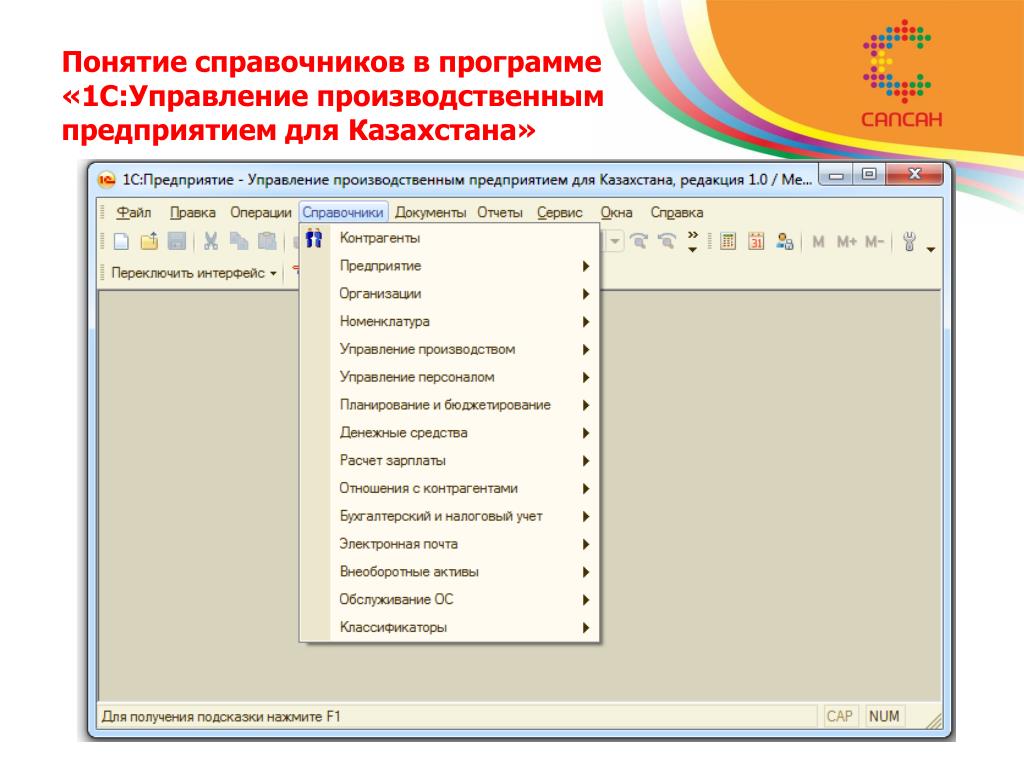Click the CAP status bar indicator
The width and height of the screenshot is (1024, 768).
(839, 716)
